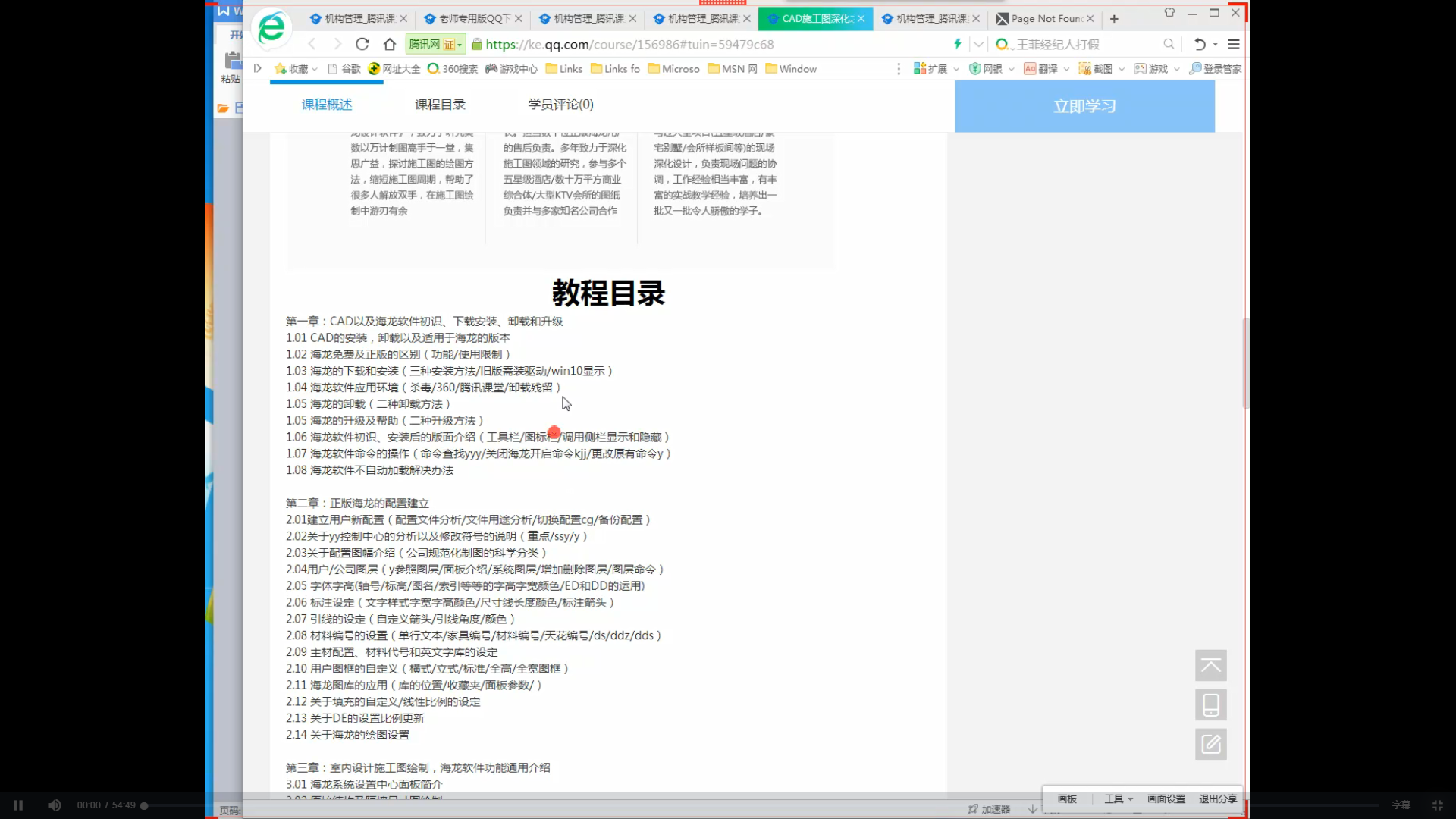This screenshot has width=1456, height=819.
Task: Click the browser reload icon
Action: tap(362, 44)
